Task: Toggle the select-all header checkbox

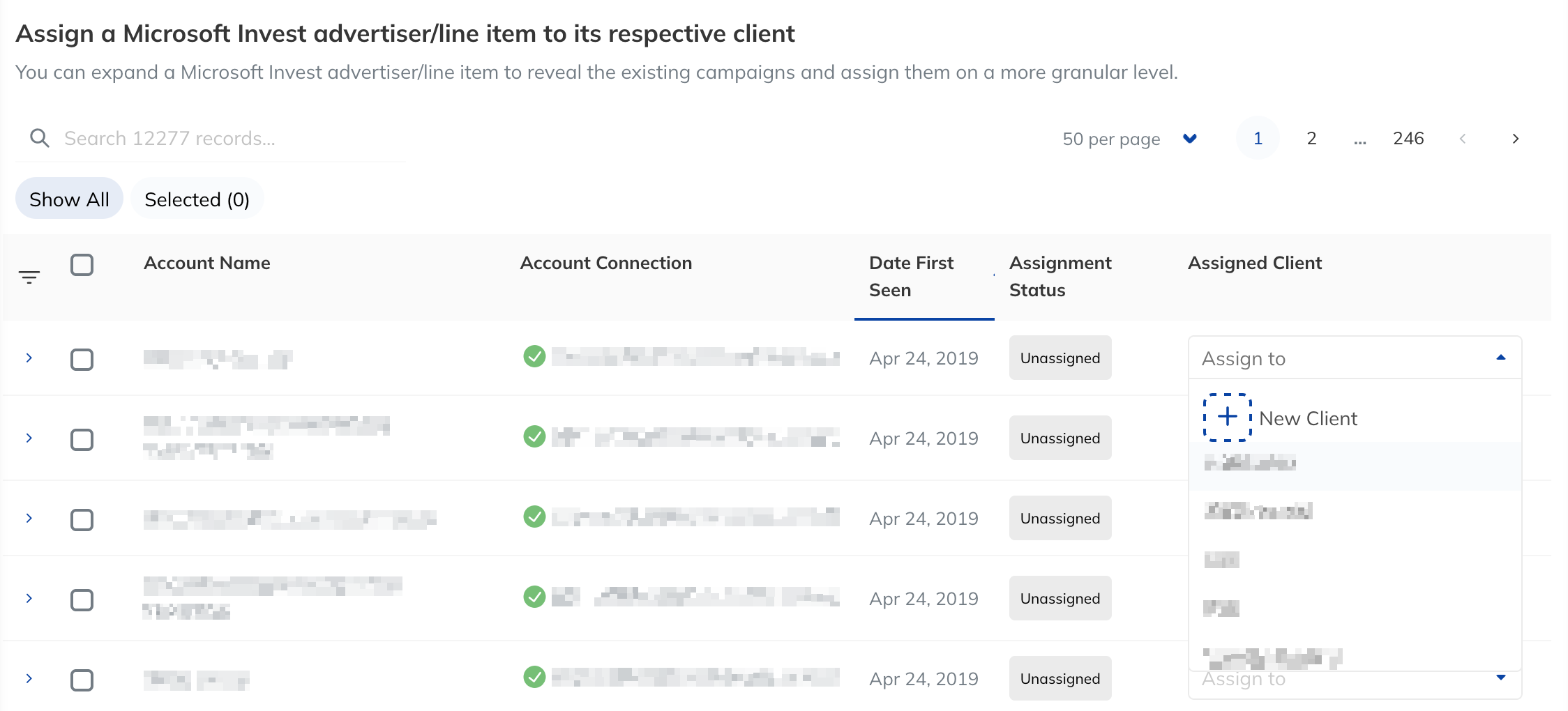Action: coord(82,265)
